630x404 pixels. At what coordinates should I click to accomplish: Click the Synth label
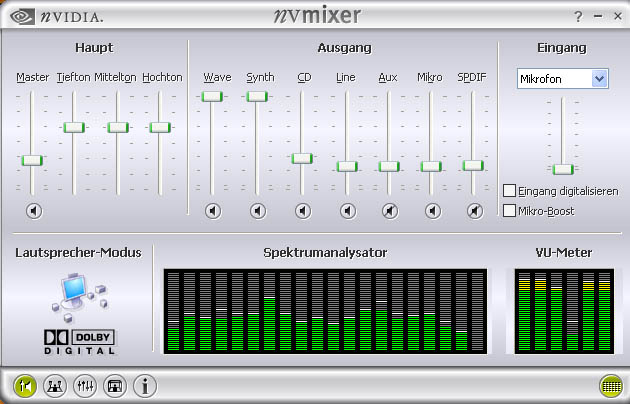pos(260,77)
